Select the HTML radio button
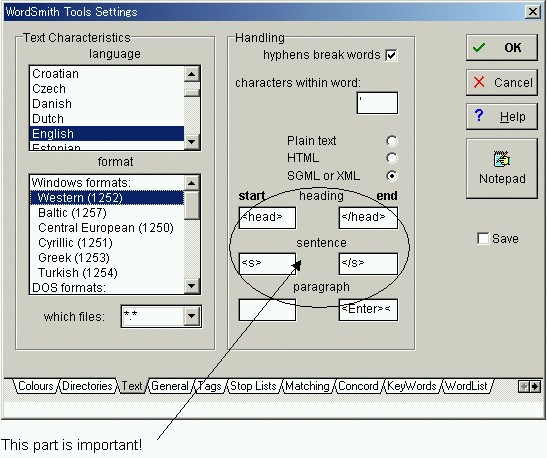This screenshot has height=458, width=547. click(x=392, y=158)
